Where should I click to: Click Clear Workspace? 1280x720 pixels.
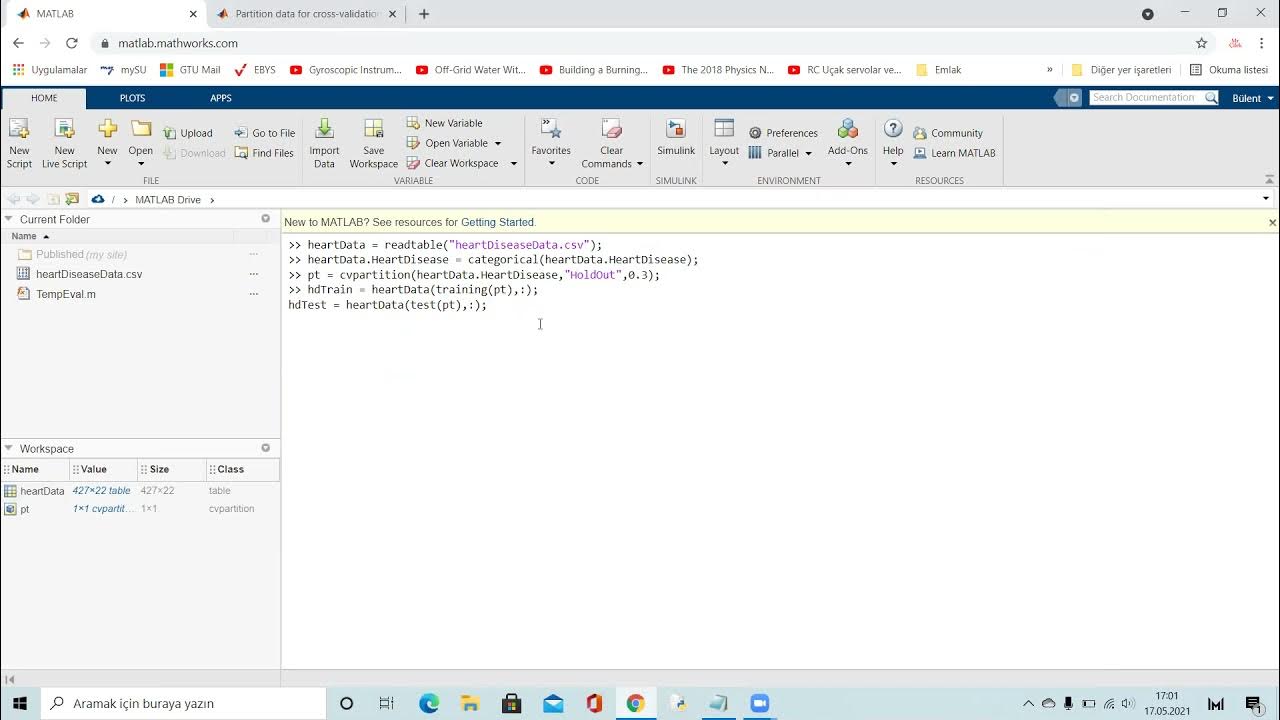(452, 163)
